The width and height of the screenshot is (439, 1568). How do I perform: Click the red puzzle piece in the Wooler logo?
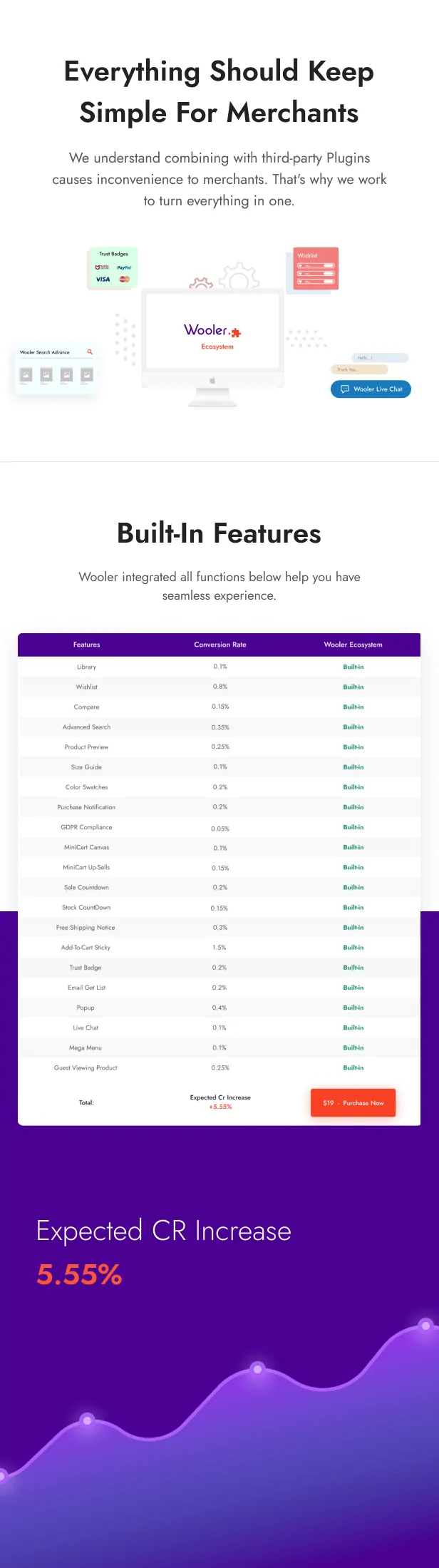236,330
